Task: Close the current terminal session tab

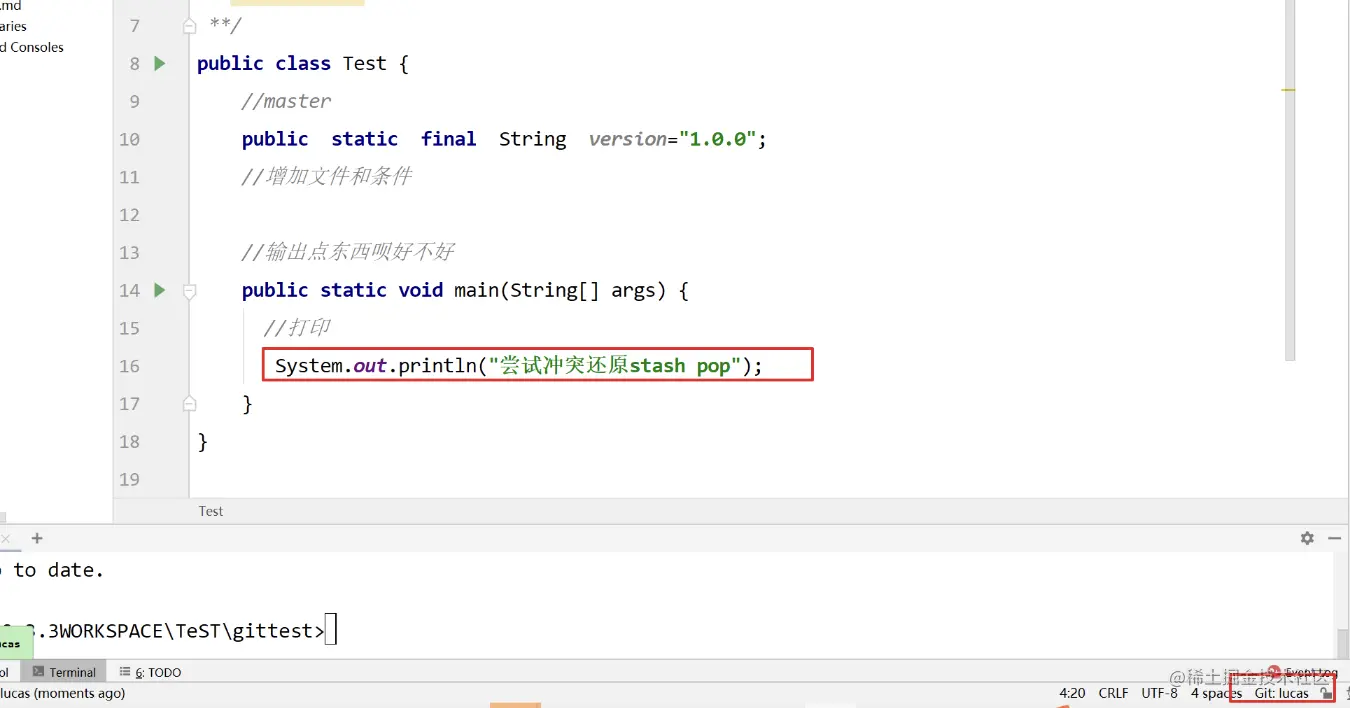Action: (6, 538)
